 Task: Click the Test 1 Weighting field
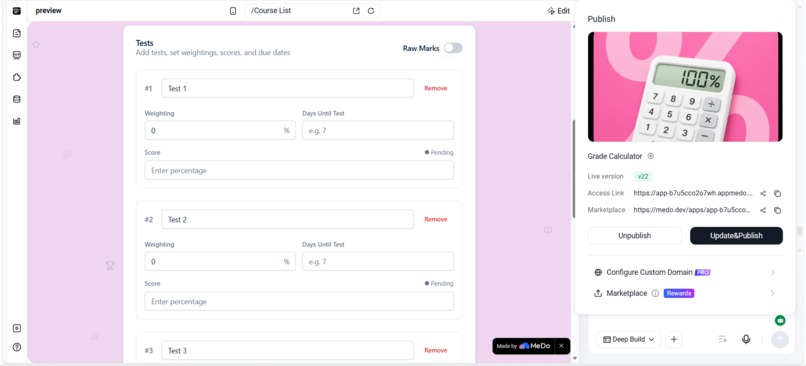pyautogui.click(x=220, y=131)
